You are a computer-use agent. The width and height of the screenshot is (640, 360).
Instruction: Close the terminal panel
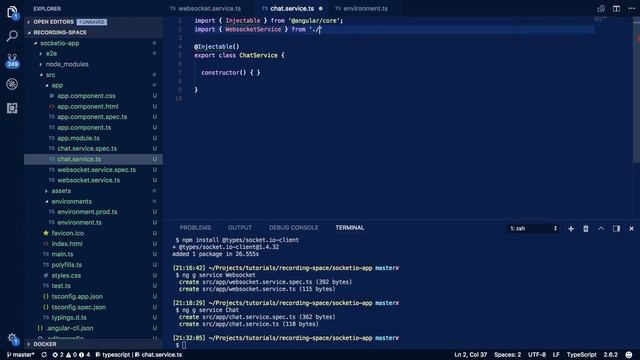point(631,229)
